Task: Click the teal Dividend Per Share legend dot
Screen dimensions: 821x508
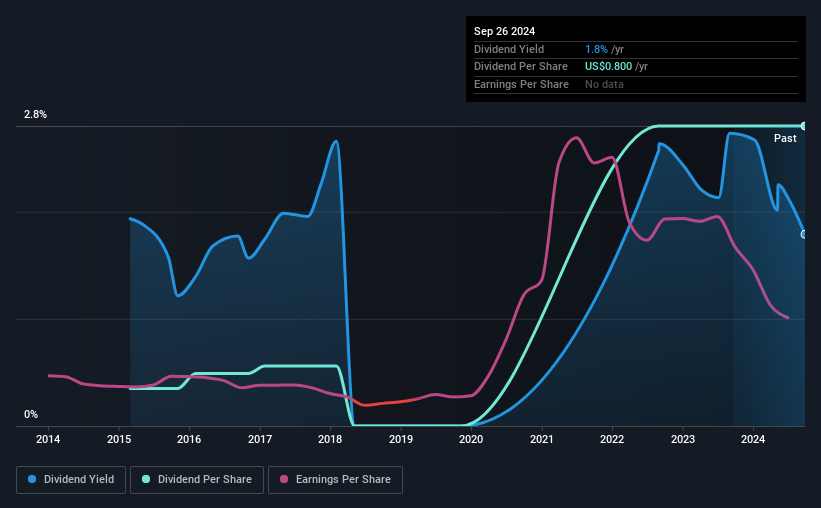Action: (x=146, y=479)
